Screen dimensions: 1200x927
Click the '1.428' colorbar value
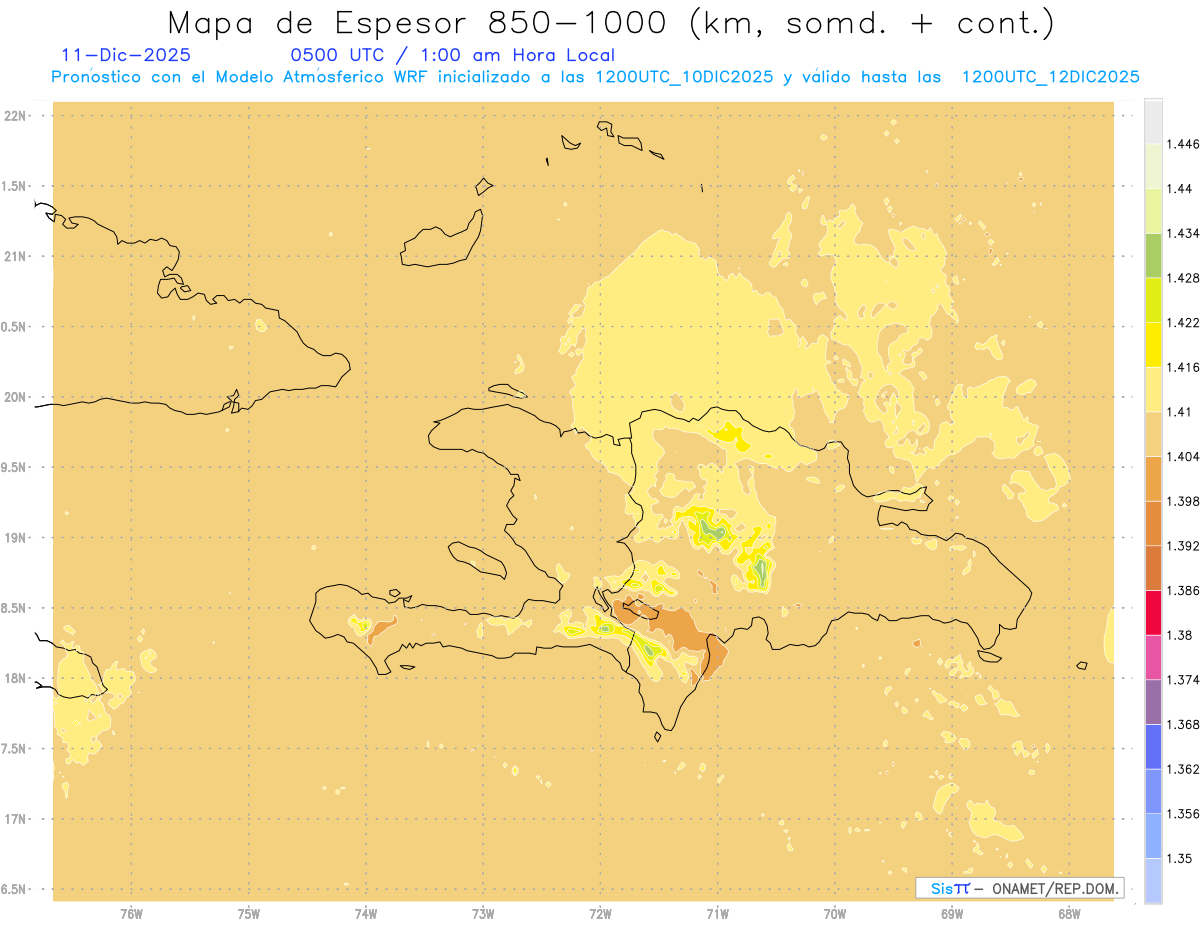point(1184,278)
